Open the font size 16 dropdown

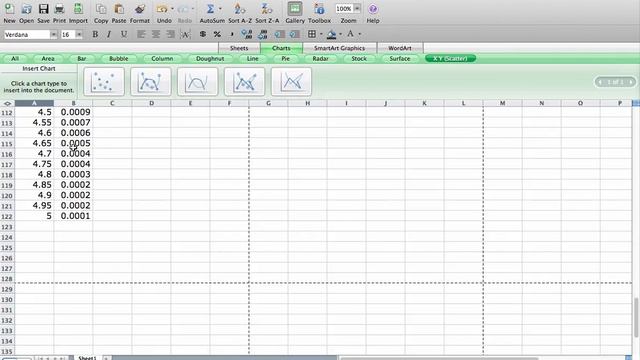point(79,35)
